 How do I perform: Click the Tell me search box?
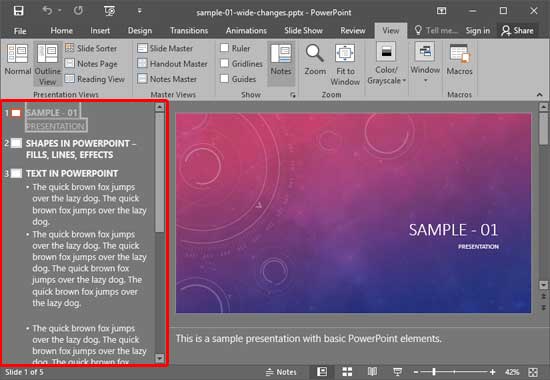436,31
